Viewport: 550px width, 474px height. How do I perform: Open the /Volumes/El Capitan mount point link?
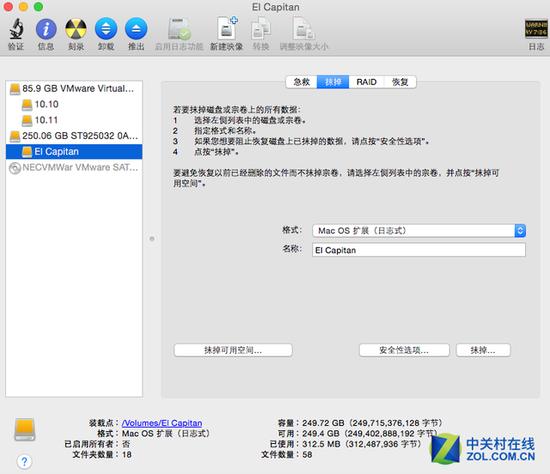tap(162, 423)
